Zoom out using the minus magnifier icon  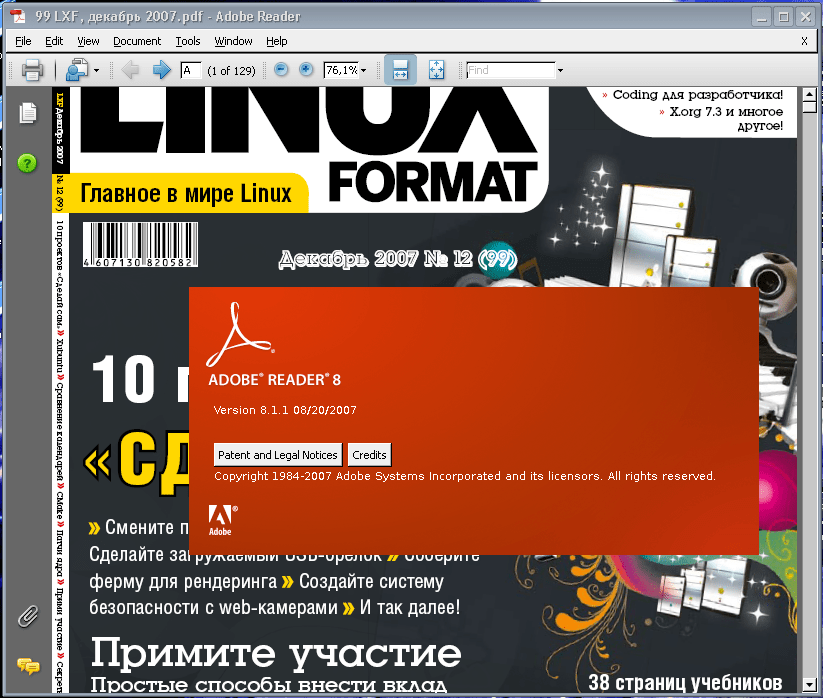(281, 70)
